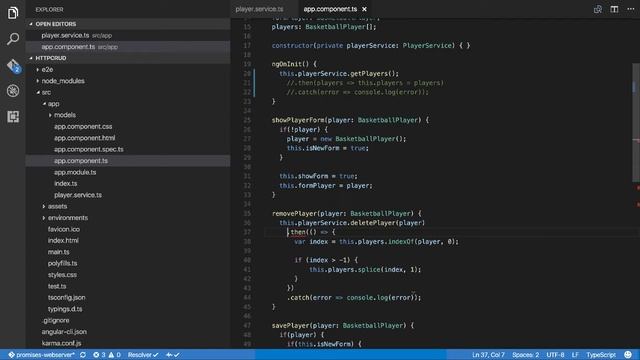Click the arrow-check status bar item
Image resolution: width=640 pixels, height=360 pixels.
tap(173, 355)
